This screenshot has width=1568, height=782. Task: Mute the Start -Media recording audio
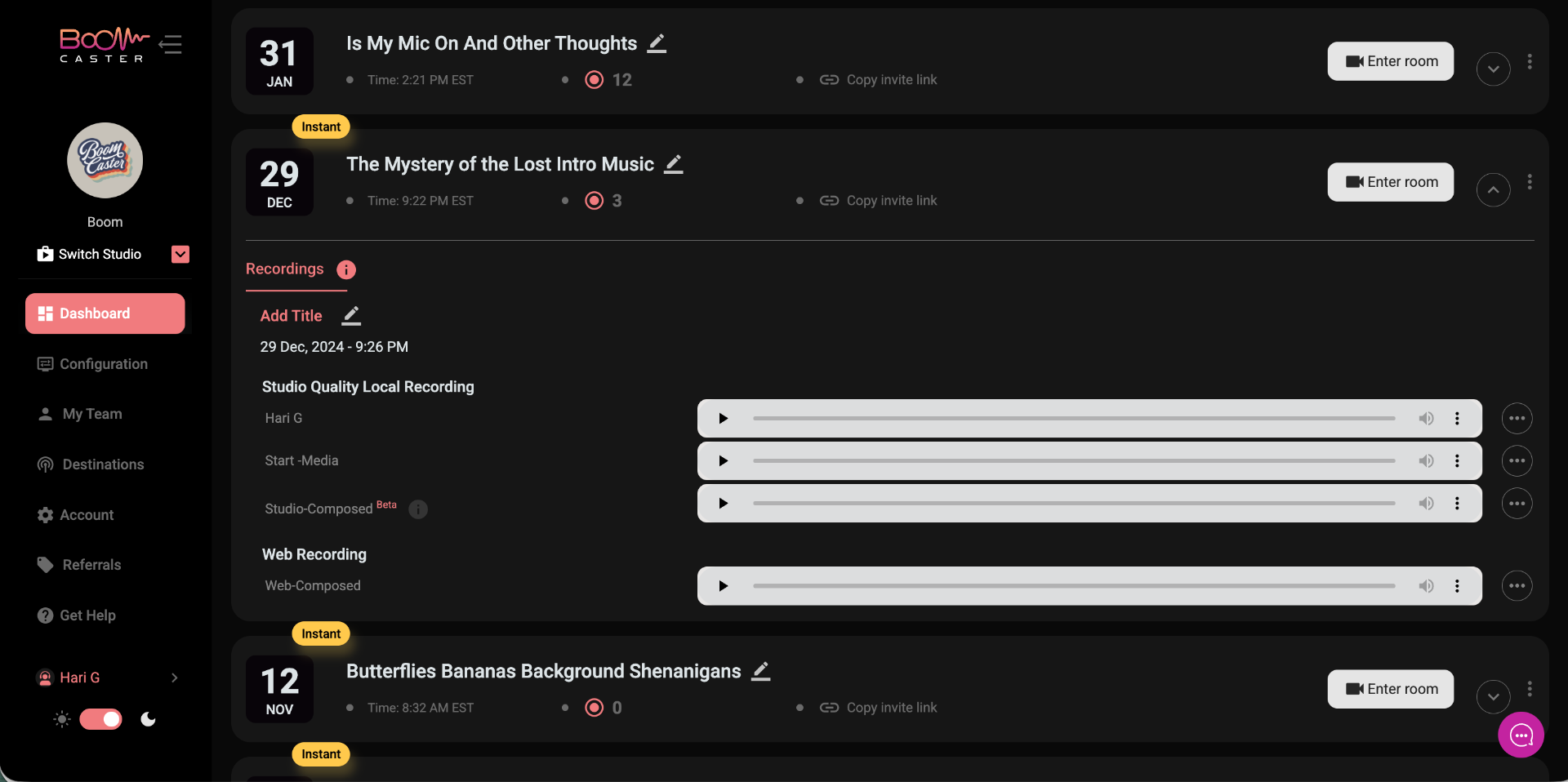[x=1426, y=461]
